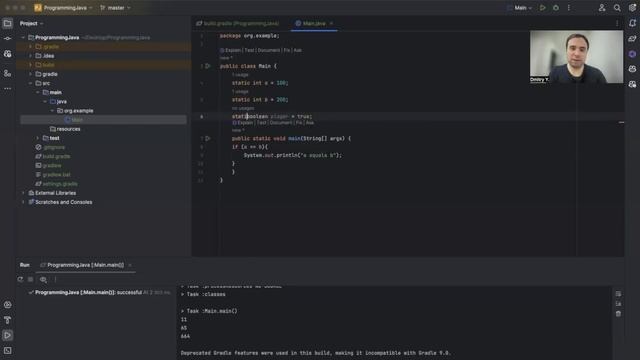The width and height of the screenshot is (640, 360).
Task: Collapse the src folder
Action: (x=31, y=83)
